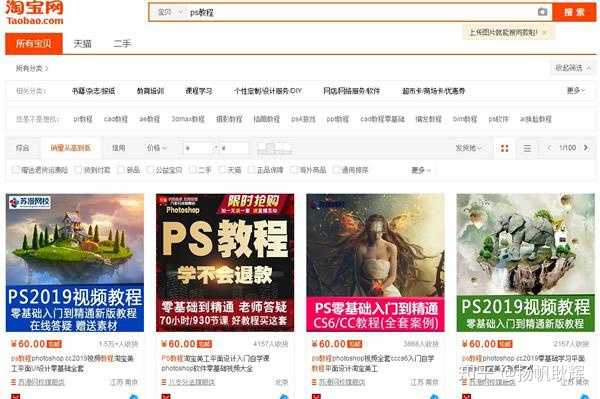The image size is (600, 399).
Task: Open 价格 sort dropdown
Action: (x=157, y=148)
